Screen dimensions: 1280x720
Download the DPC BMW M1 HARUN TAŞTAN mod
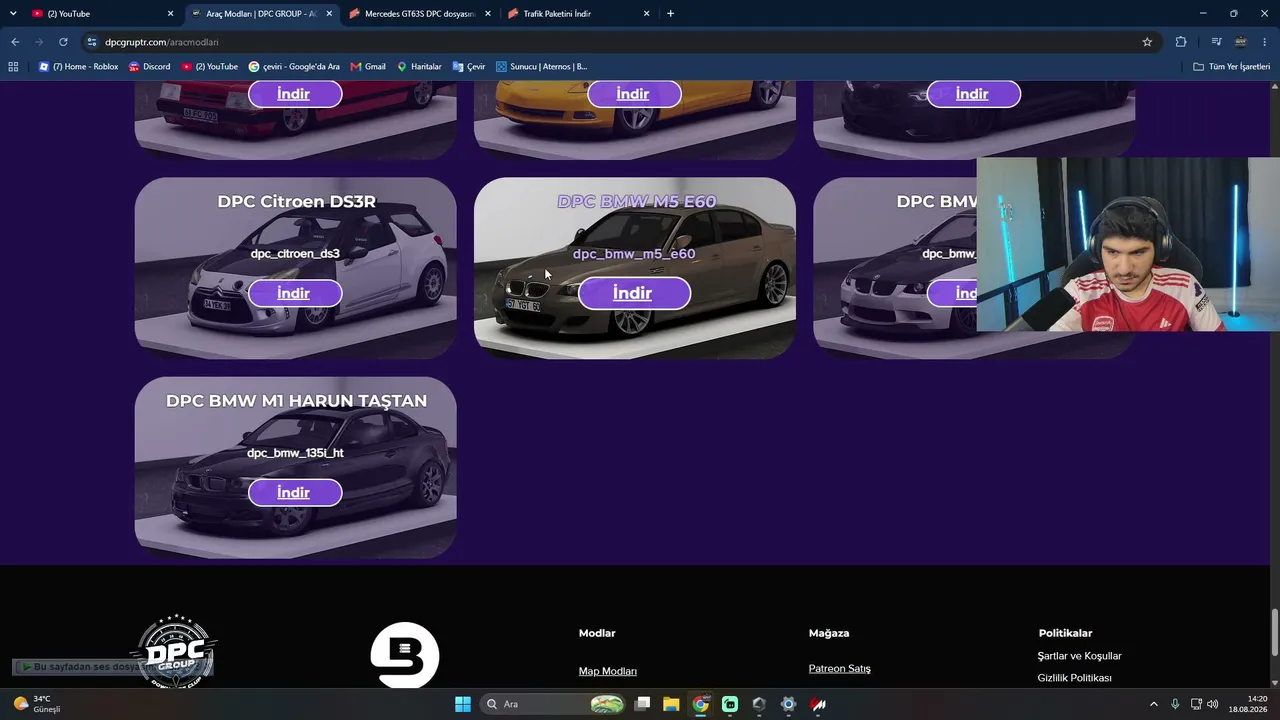point(294,492)
